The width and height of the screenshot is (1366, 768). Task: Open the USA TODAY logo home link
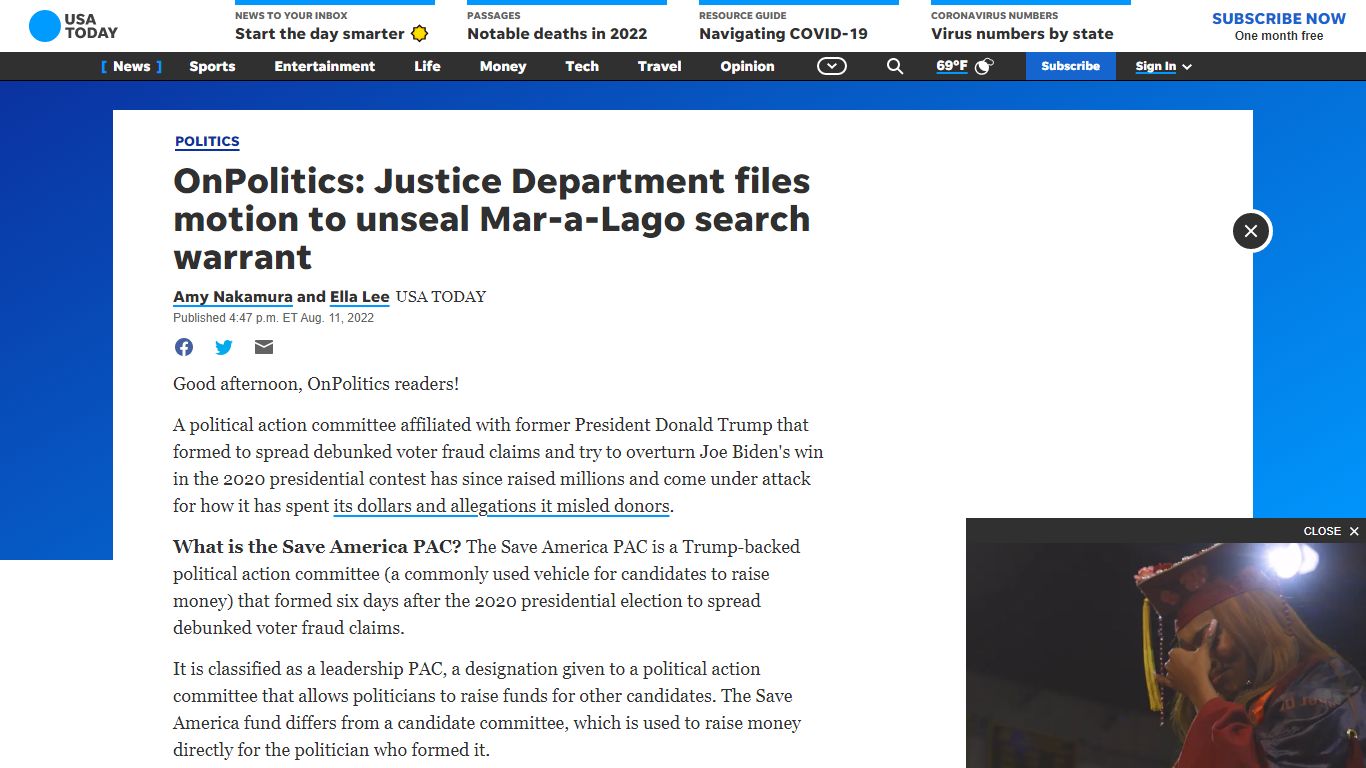(x=73, y=26)
